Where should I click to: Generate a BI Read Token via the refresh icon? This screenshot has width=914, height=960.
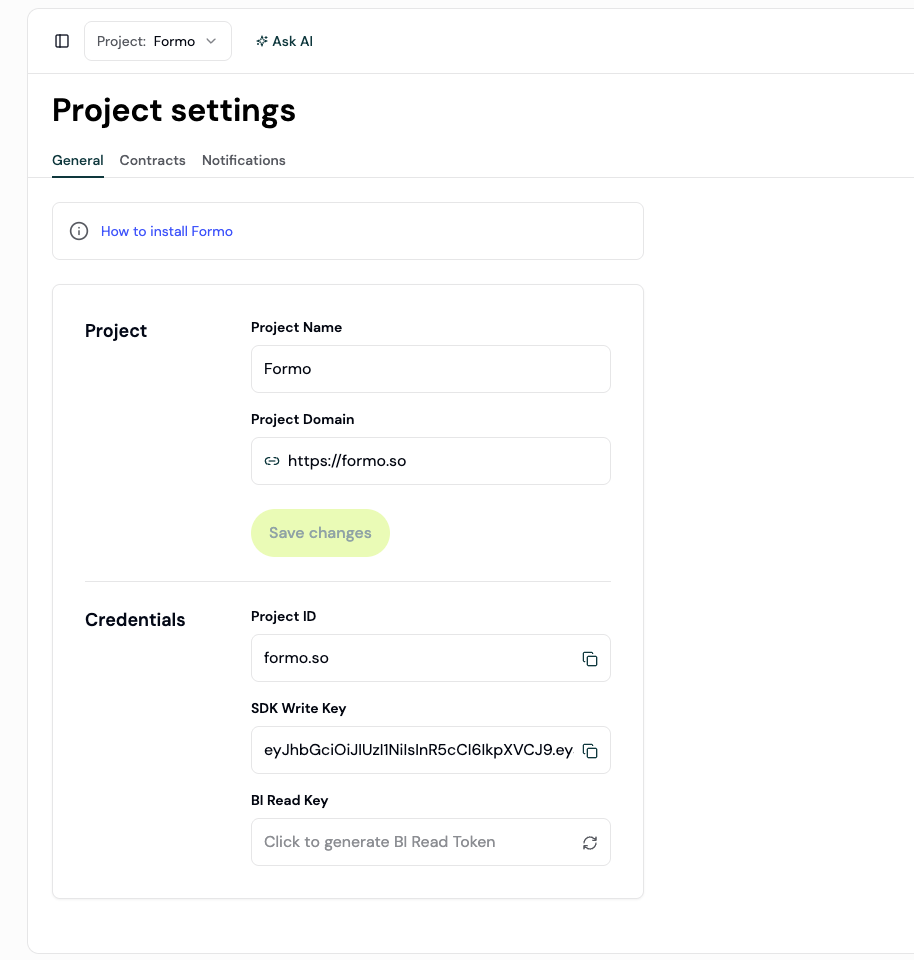pyautogui.click(x=589, y=842)
